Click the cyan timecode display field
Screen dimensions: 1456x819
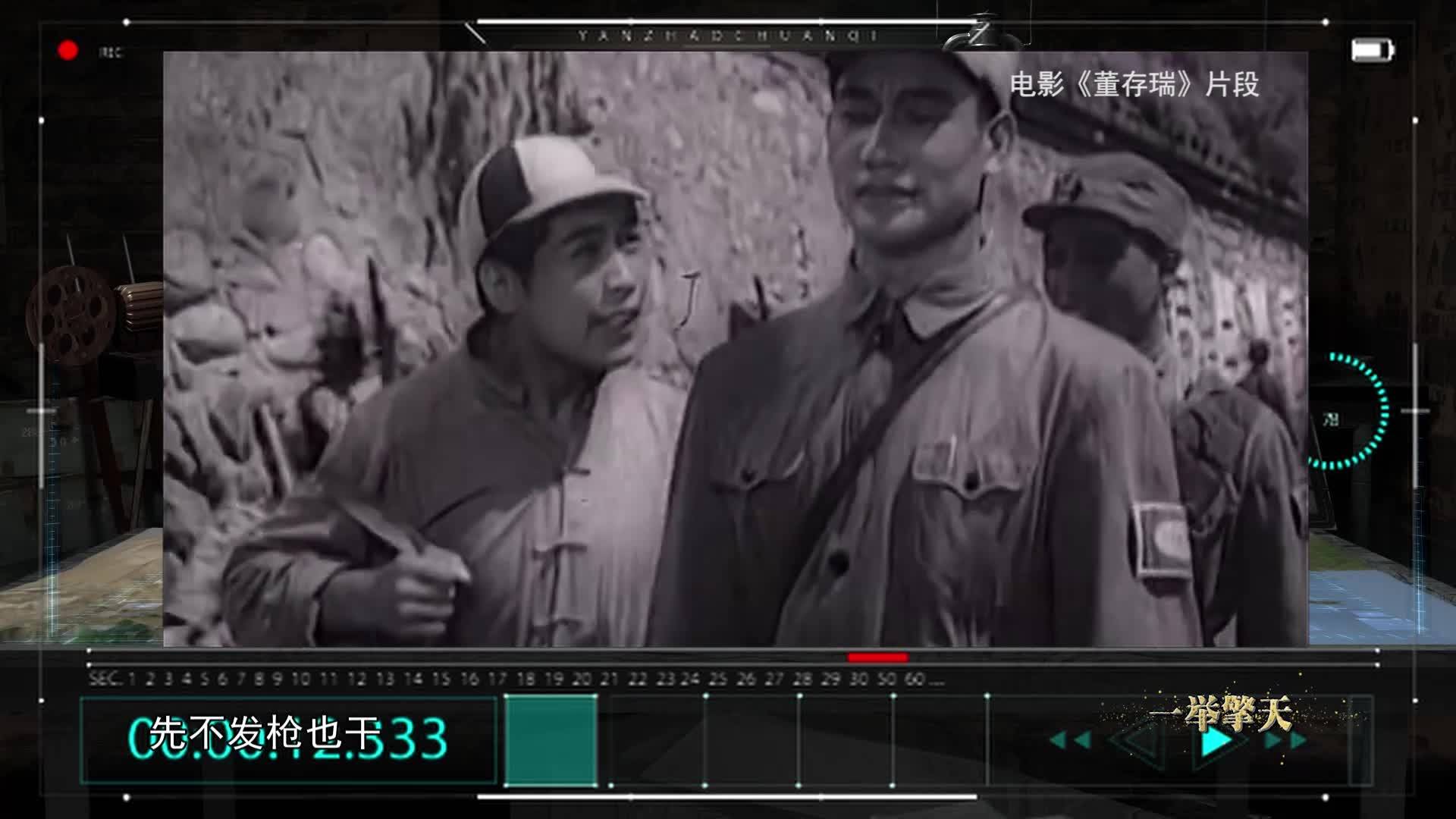point(288,740)
